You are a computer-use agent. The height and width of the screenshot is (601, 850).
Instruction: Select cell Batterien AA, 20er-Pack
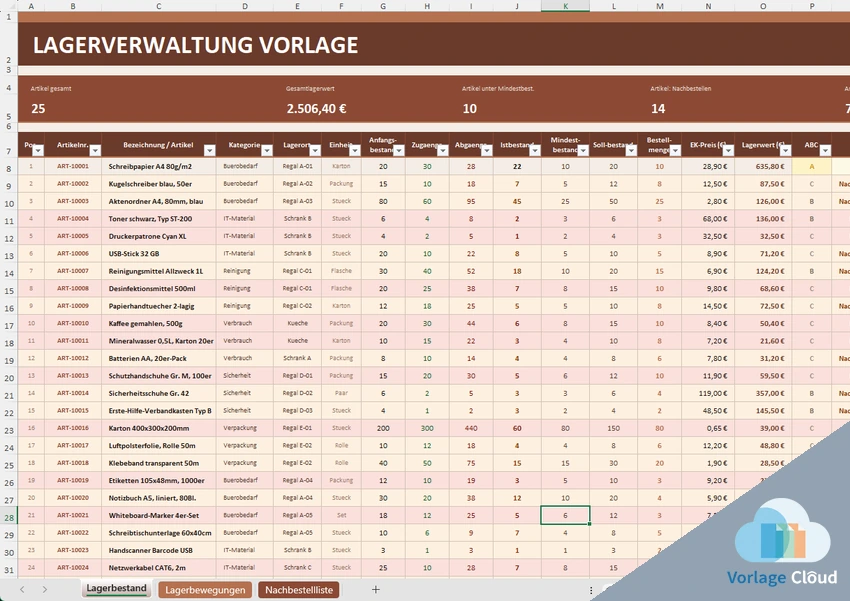pos(159,358)
